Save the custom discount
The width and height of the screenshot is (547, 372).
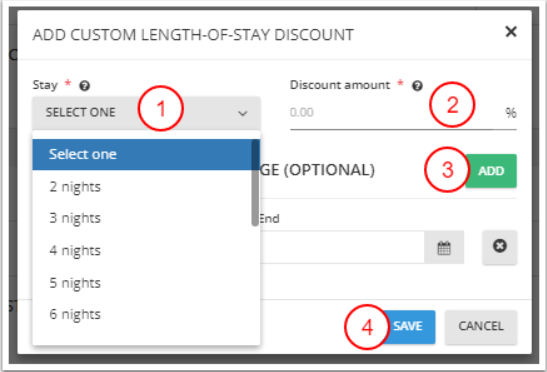(408, 327)
